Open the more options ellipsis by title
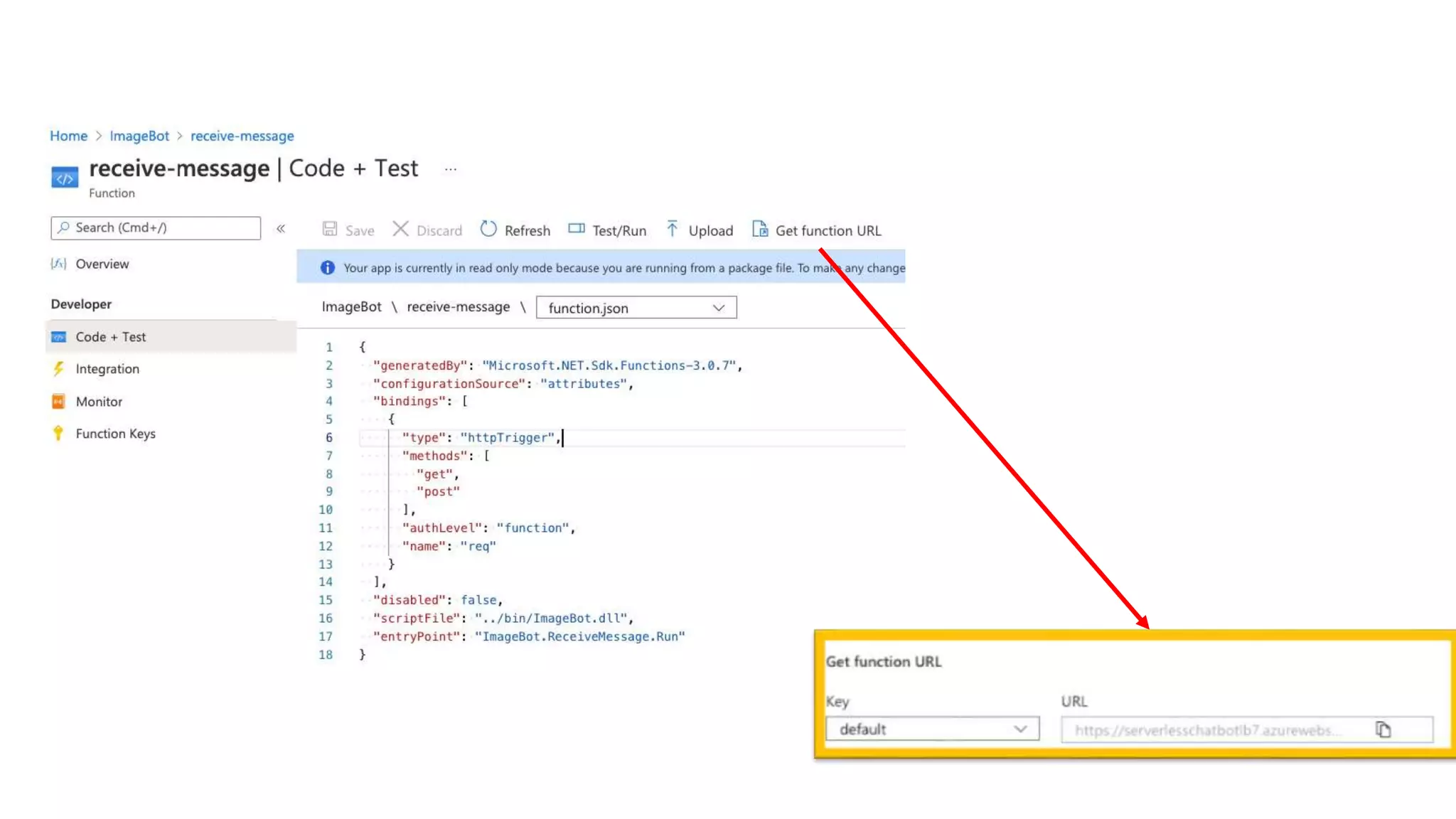 tap(451, 169)
